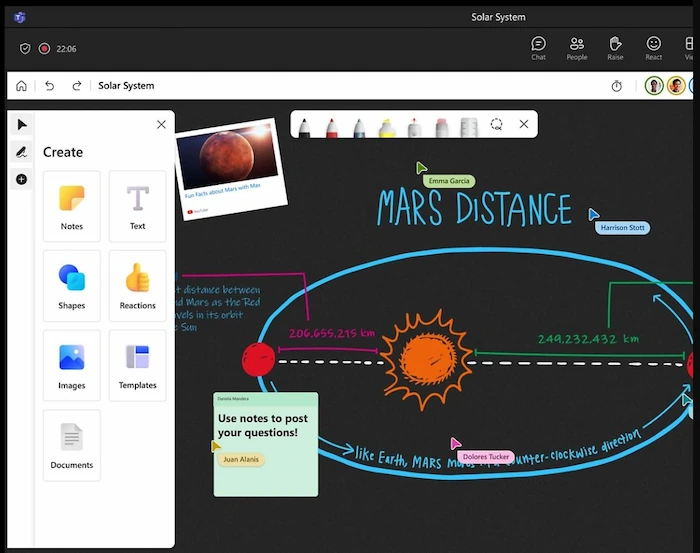Click the first participant avatar
This screenshot has width=700, height=553.
point(654,86)
